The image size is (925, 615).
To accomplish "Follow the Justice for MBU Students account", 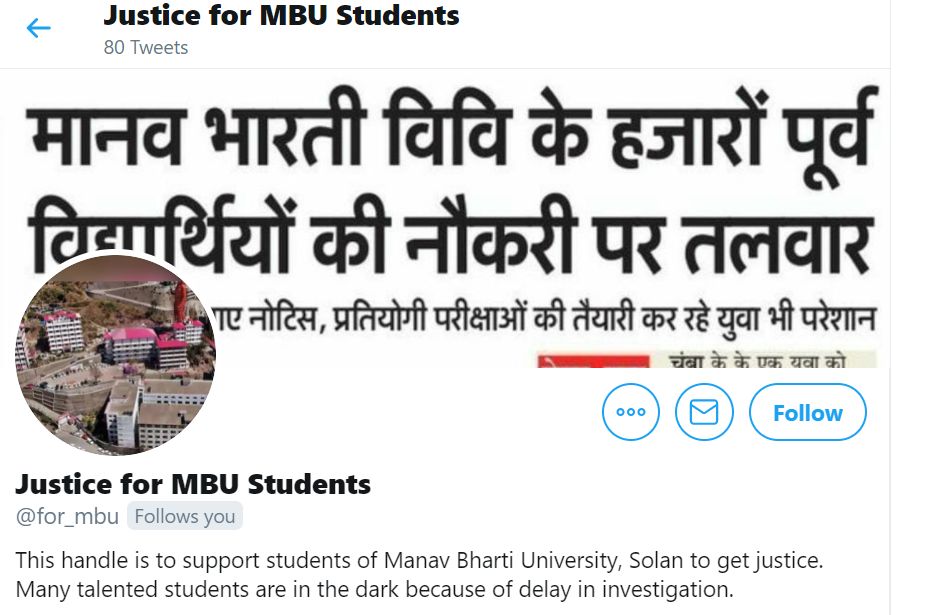I will (808, 412).
